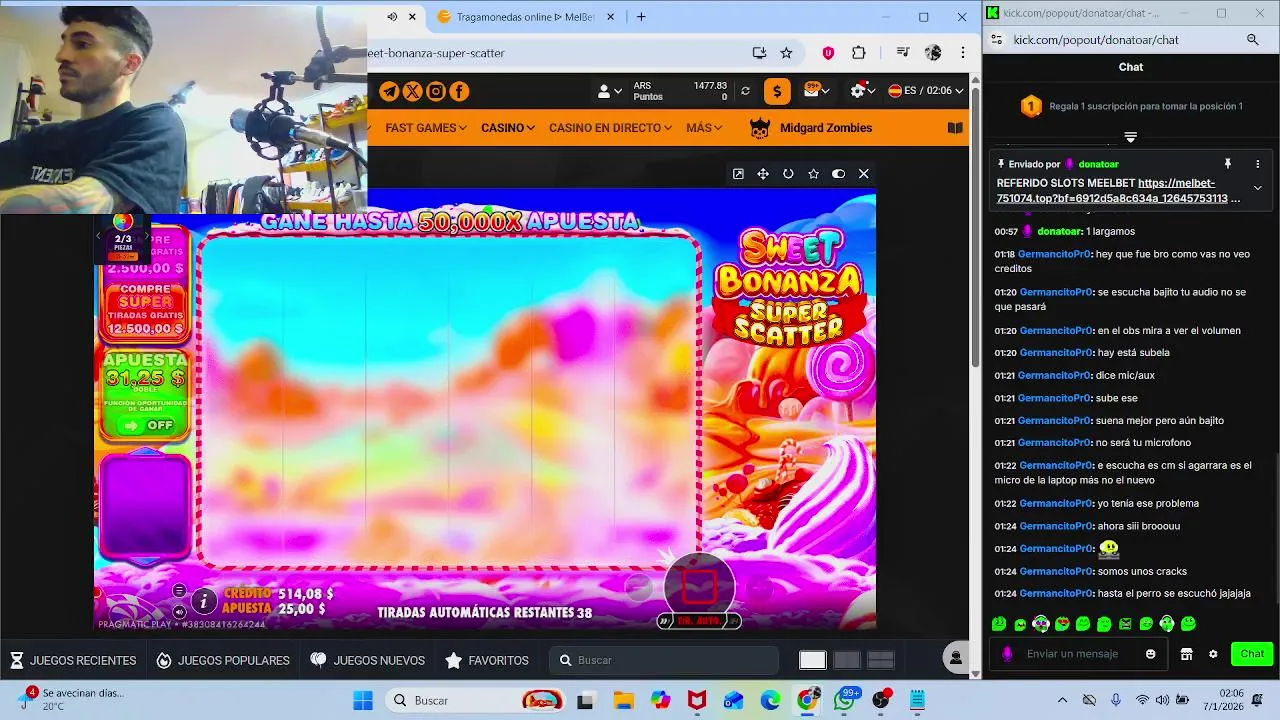Open the game info "i" button
Viewport: 1280px width, 720px height.
click(x=203, y=600)
